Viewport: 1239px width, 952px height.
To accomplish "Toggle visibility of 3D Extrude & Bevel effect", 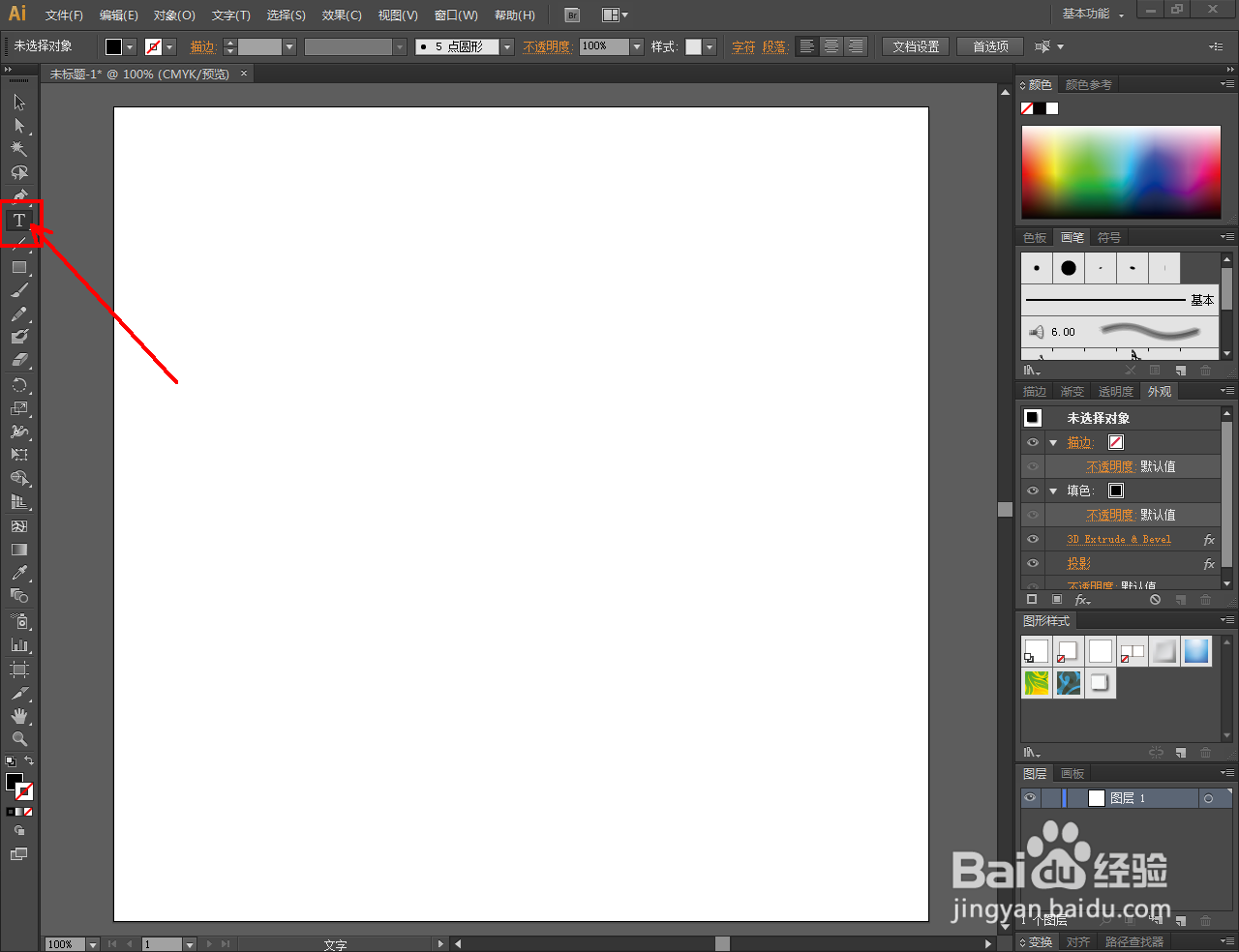I will coord(1033,539).
